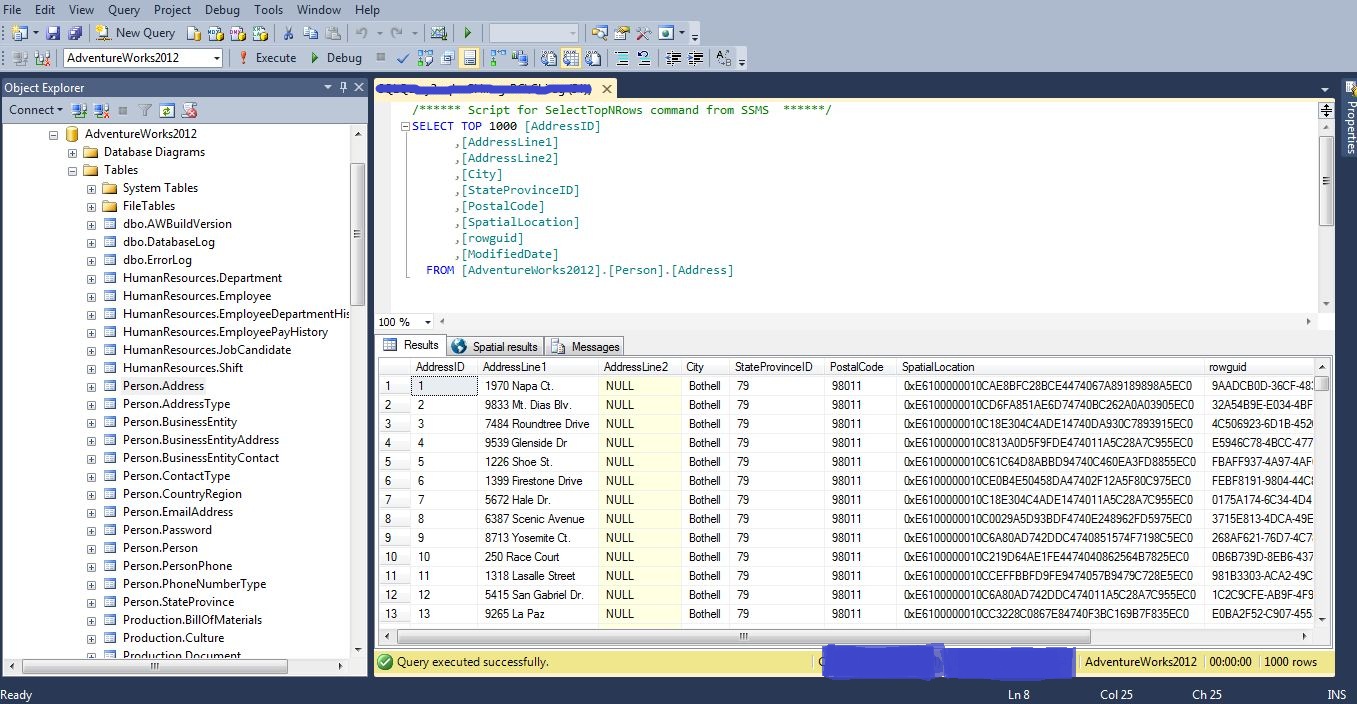Expand the Person.Address table node

[91, 386]
